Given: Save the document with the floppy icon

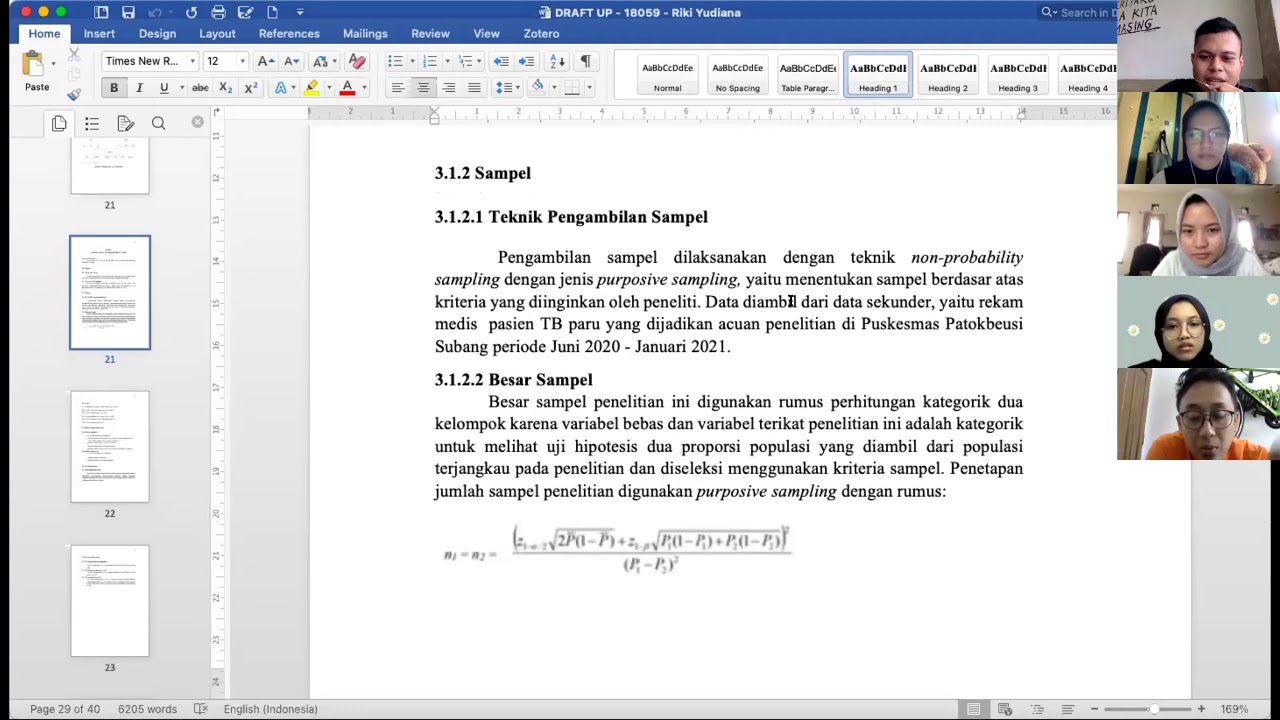Looking at the screenshot, I should click(128, 12).
